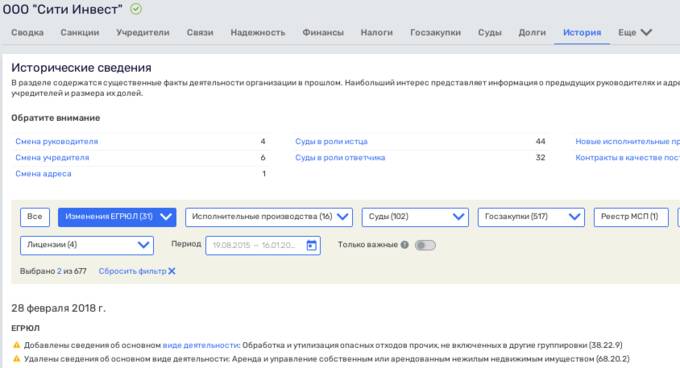
Task: Switch to the Сводка tab
Action: [27, 33]
